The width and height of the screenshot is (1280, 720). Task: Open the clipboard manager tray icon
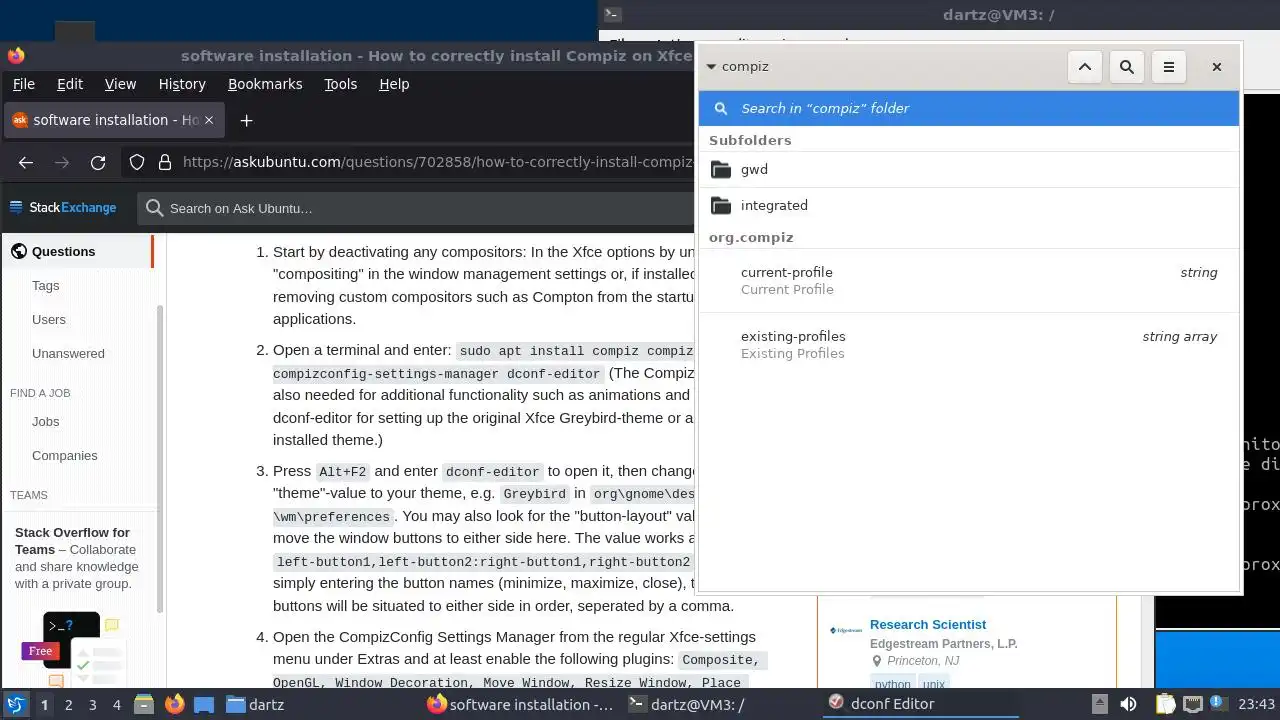[x=1165, y=704]
